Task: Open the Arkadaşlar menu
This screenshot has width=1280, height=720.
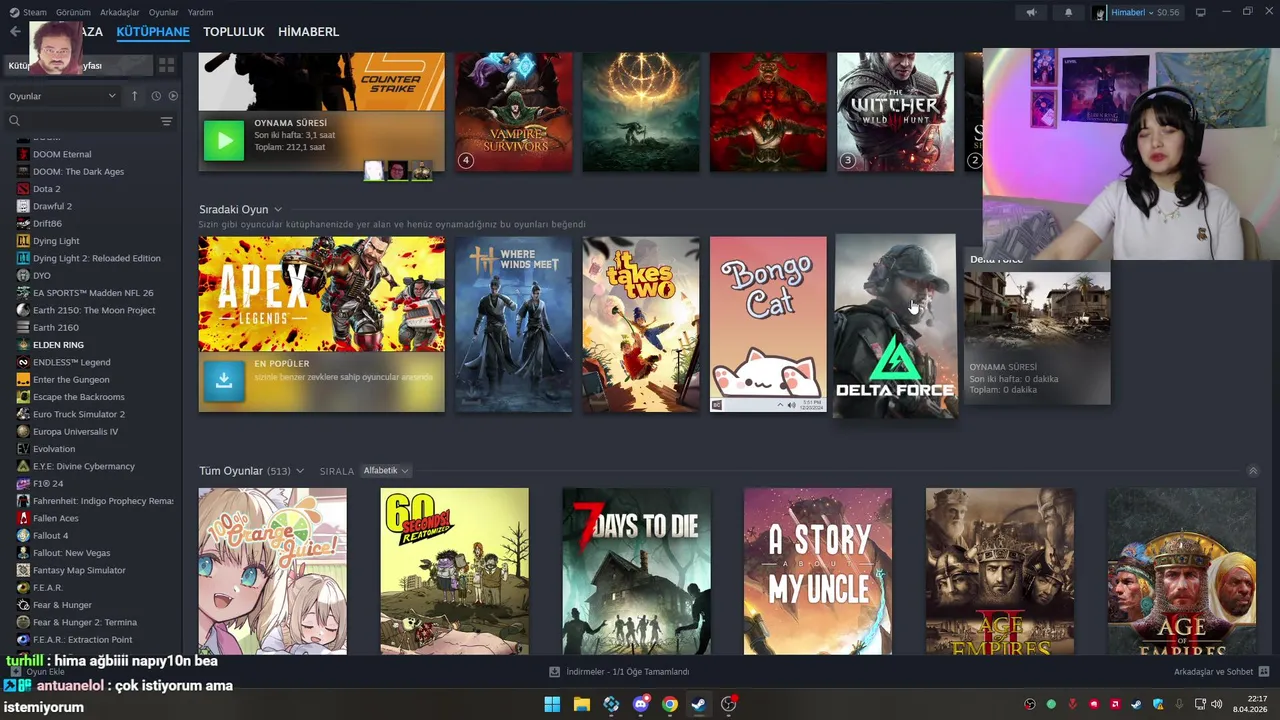Action: coord(120,12)
